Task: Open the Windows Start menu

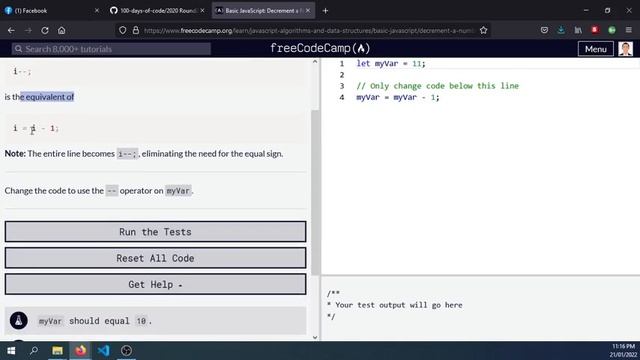Action: [11, 351]
